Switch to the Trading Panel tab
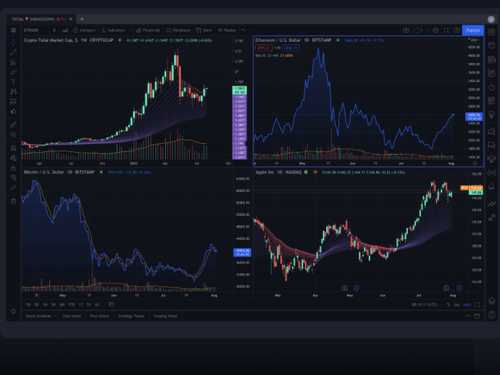This screenshot has width=500, height=375. (x=165, y=316)
